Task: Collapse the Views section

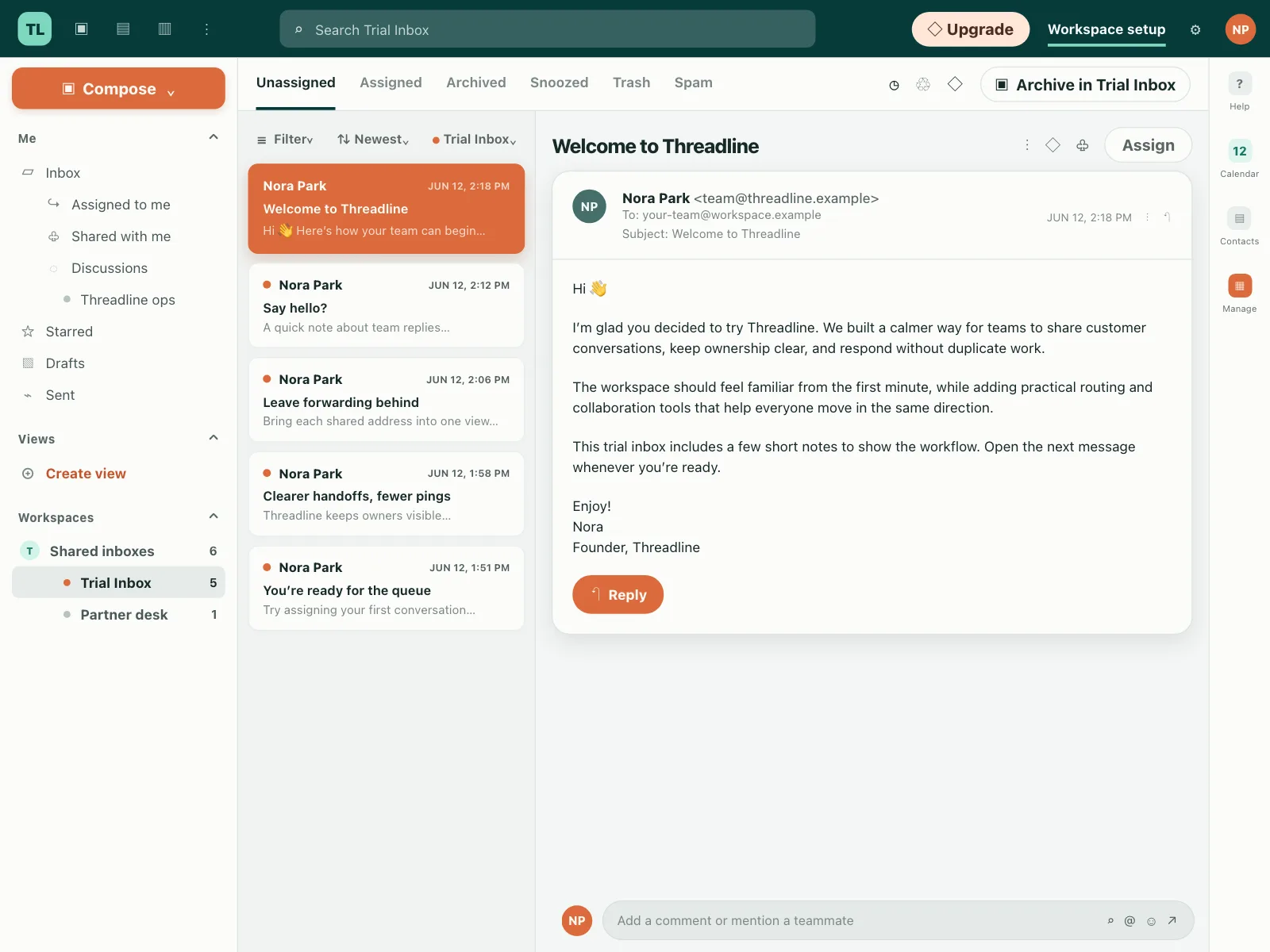Action: tap(214, 438)
